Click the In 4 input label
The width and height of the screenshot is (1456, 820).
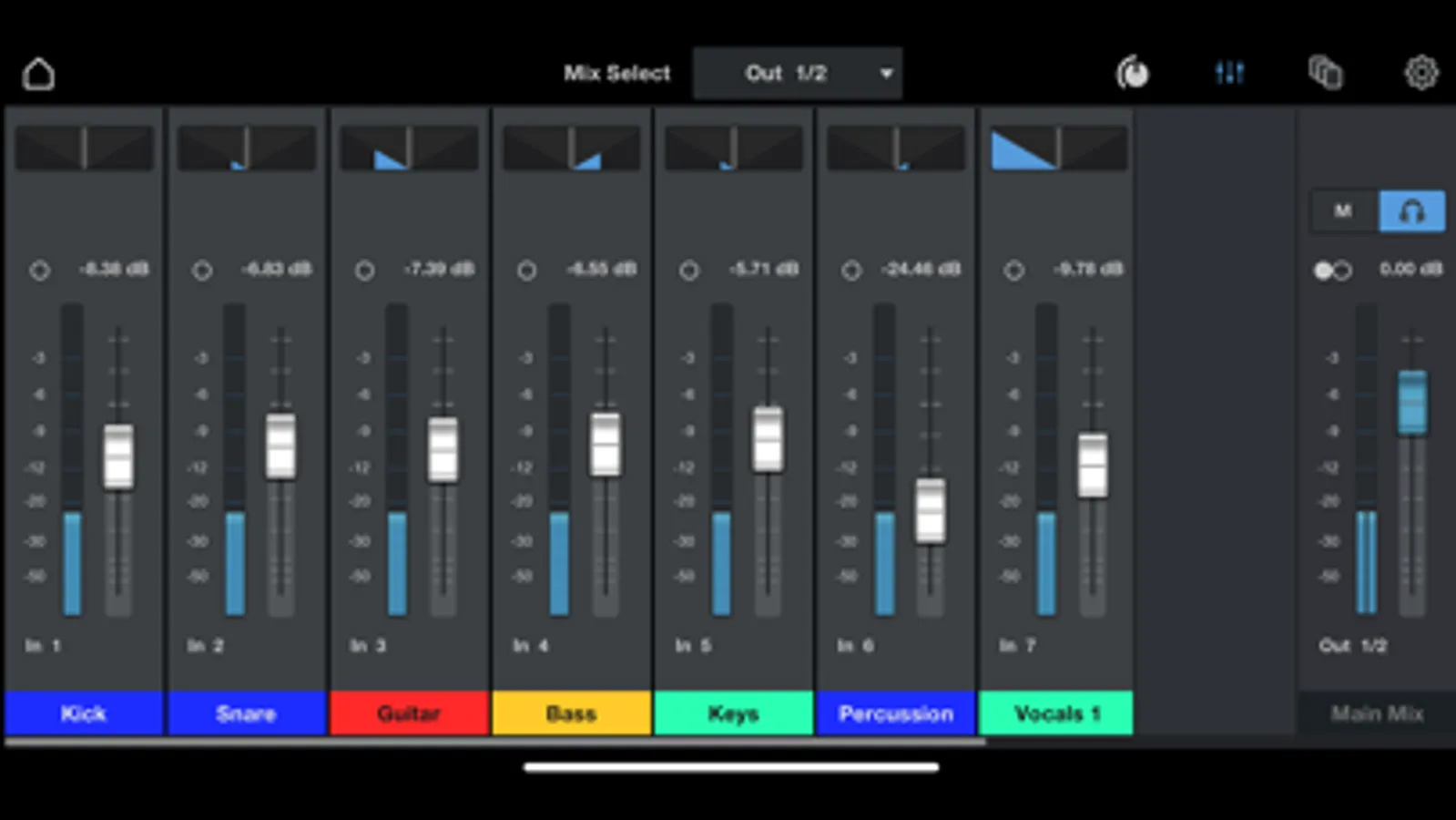coord(530,645)
